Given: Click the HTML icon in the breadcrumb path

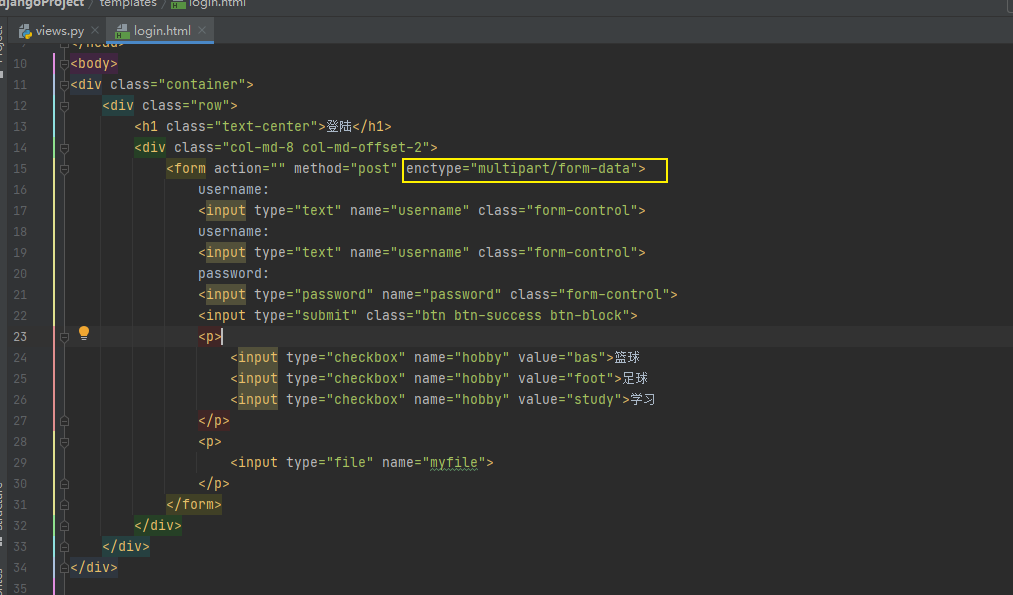Looking at the screenshot, I should point(178,4).
